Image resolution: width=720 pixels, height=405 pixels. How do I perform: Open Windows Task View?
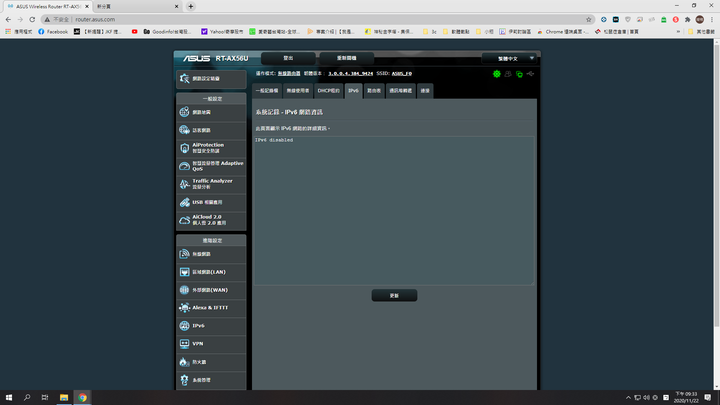45,398
